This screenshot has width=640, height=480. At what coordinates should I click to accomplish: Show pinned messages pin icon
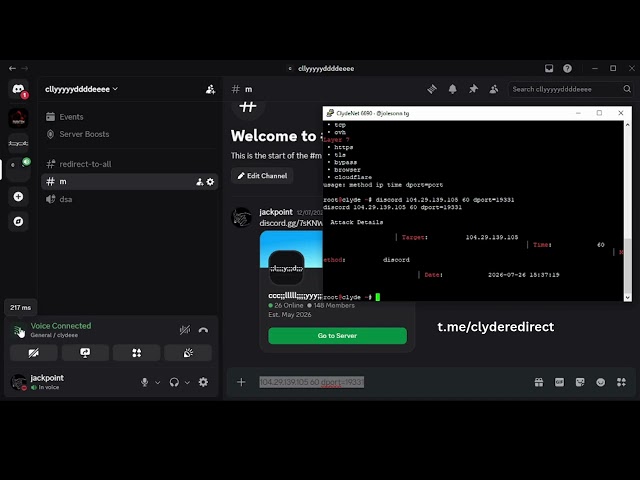[x=473, y=89]
